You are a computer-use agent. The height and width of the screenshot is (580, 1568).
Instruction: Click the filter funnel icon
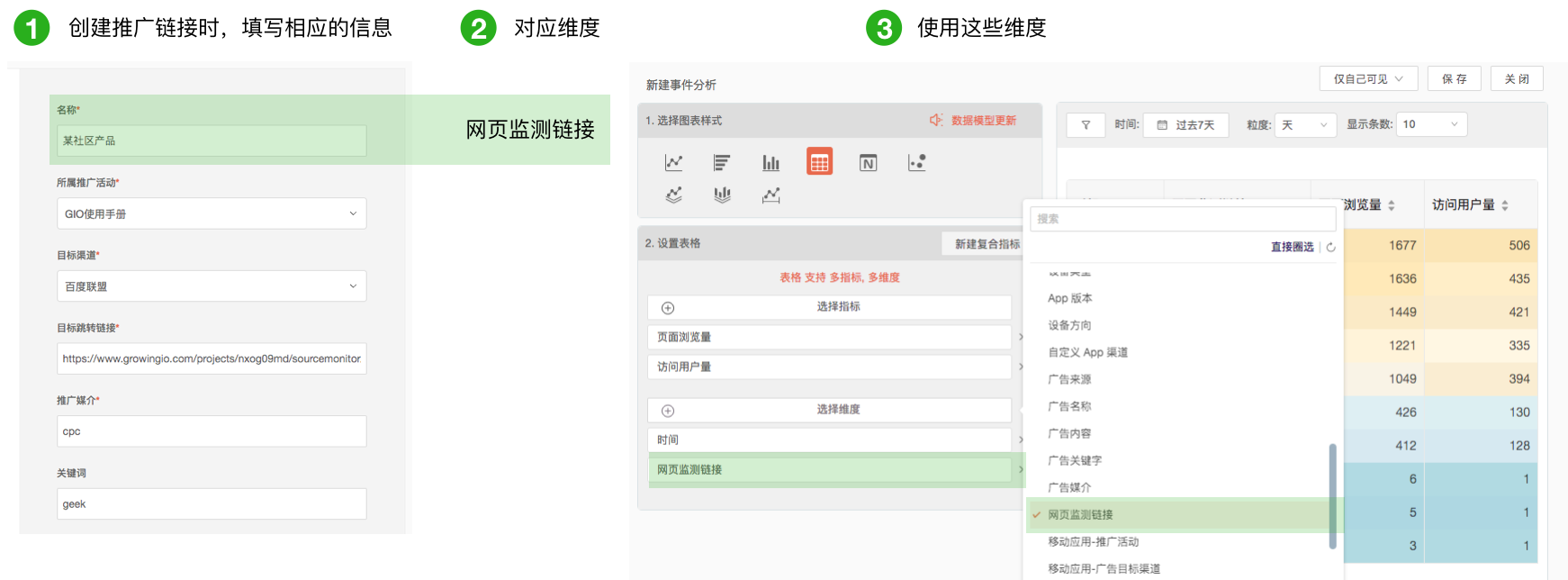(1086, 125)
